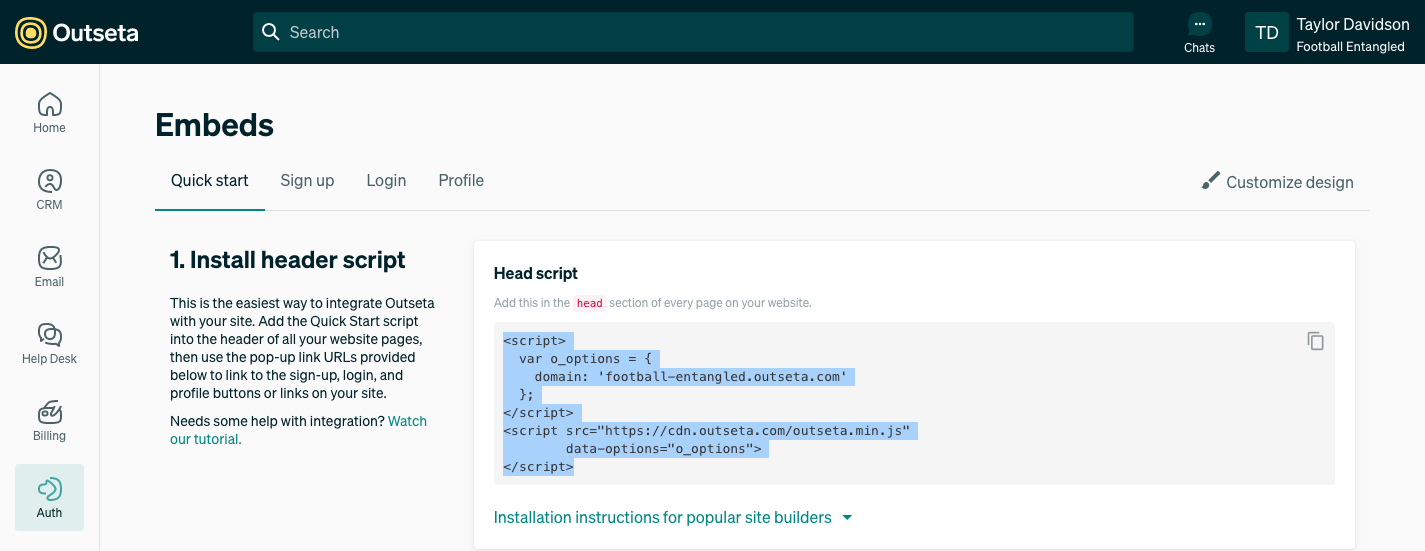
Task: Select the Billing sidebar icon
Action: click(x=49, y=421)
